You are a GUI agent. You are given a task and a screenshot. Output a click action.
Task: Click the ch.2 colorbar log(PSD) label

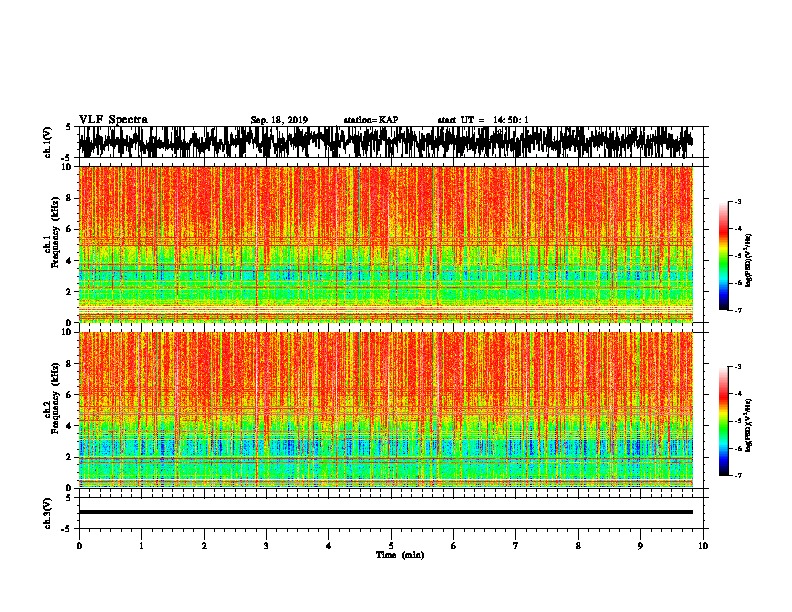[749, 426]
